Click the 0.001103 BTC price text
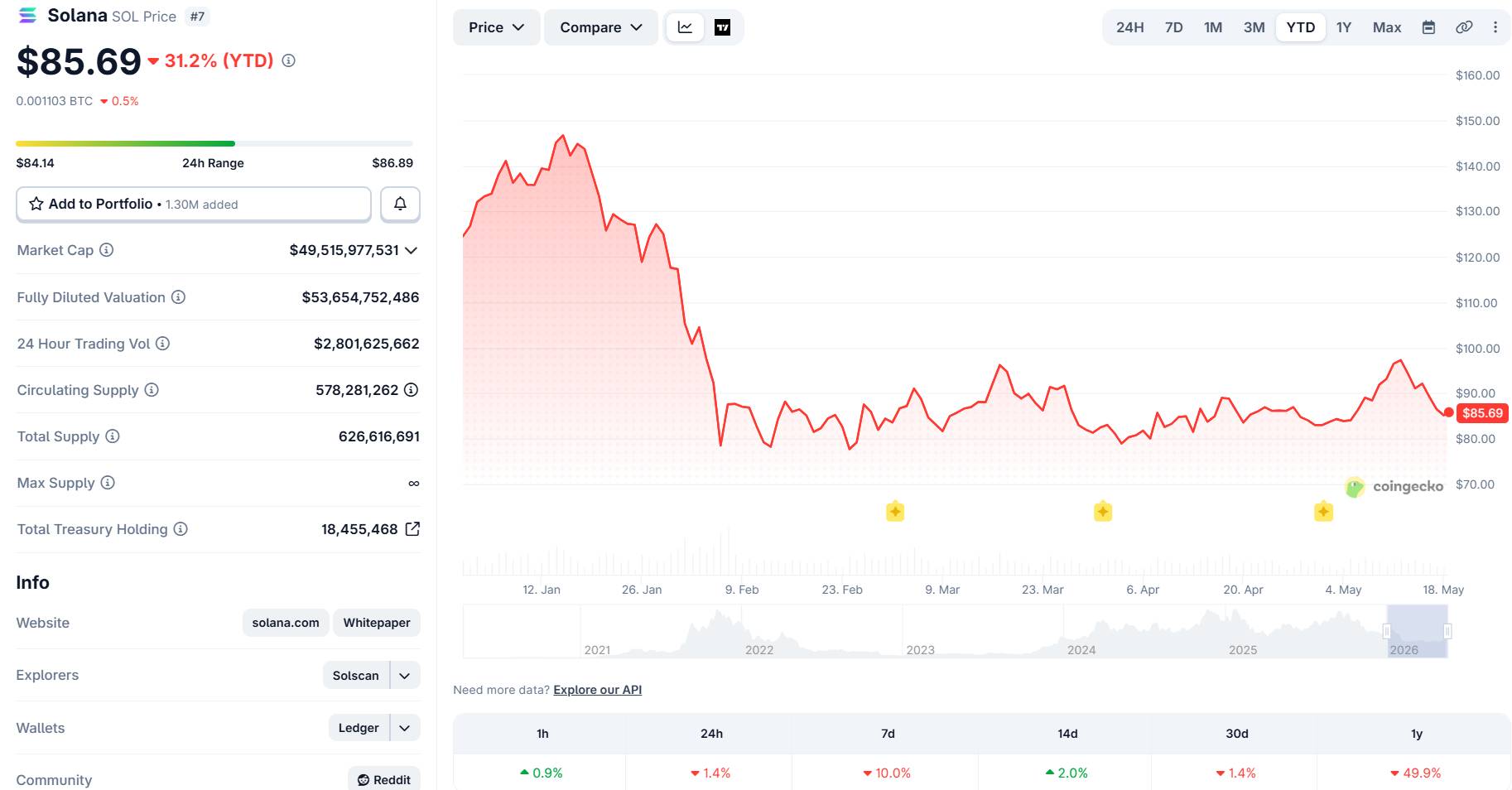 pyautogui.click(x=55, y=101)
